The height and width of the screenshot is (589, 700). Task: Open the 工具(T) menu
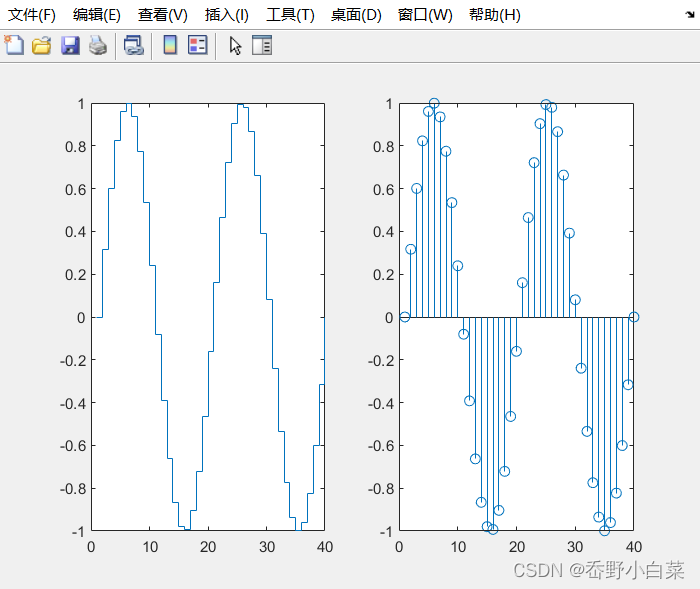click(x=290, y=15)
